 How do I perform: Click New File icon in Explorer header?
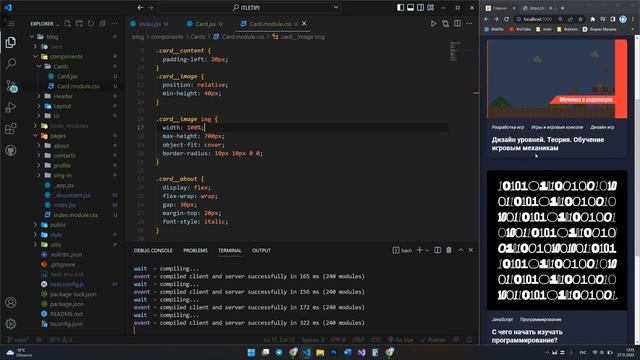(67, 24)
